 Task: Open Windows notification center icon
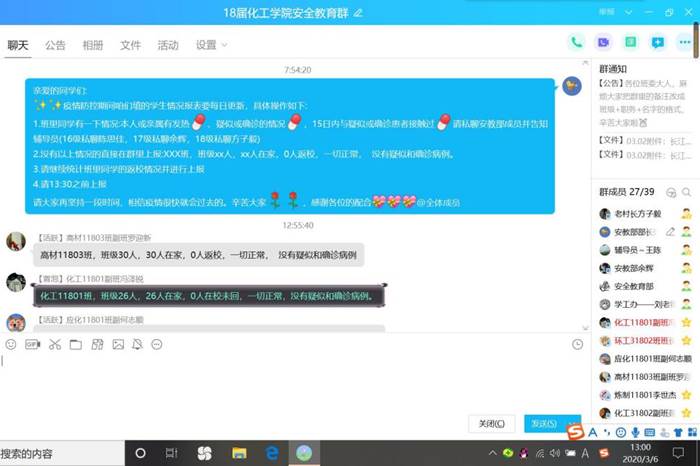(679, 453)
